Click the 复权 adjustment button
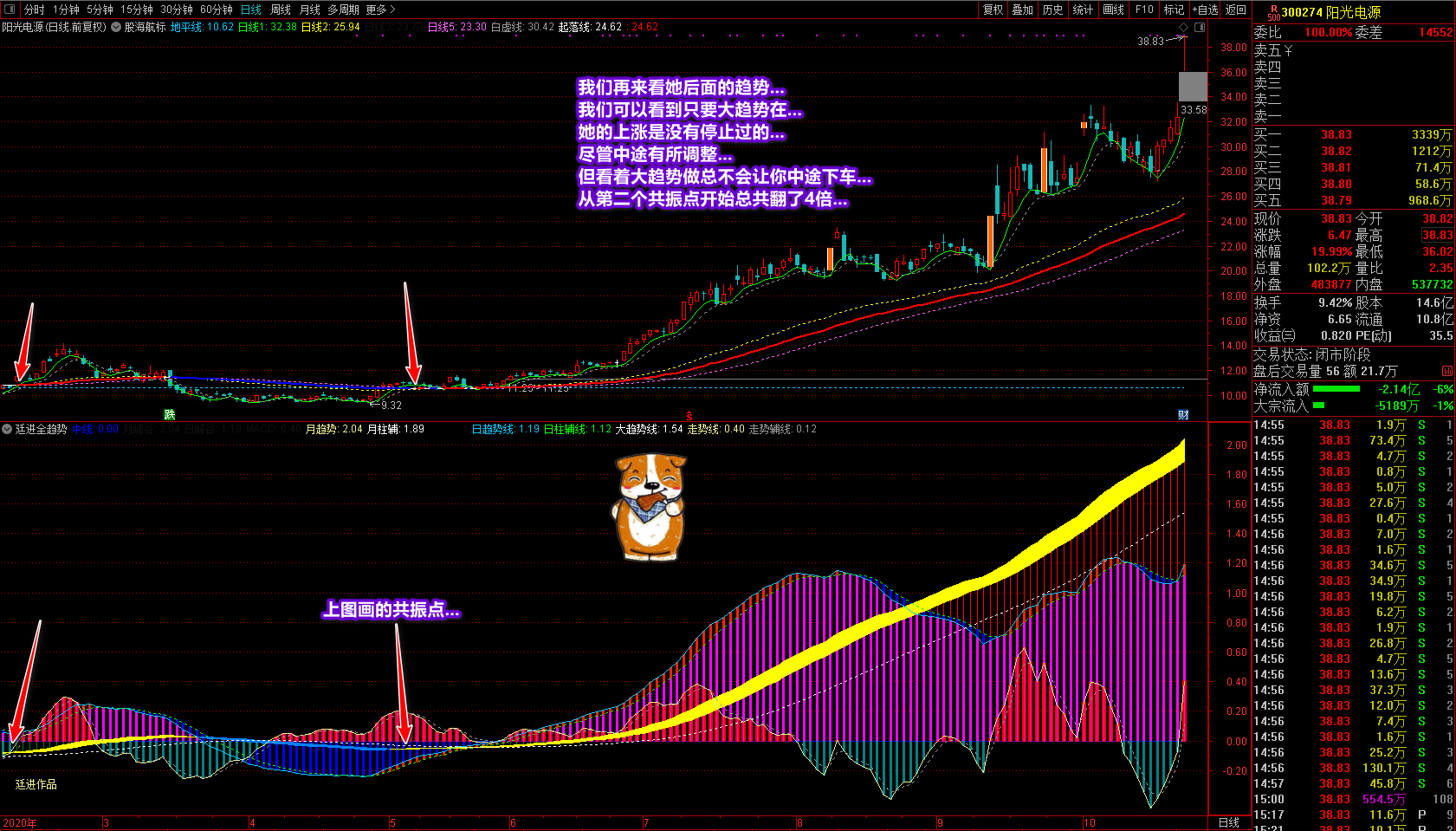Viewport: 1456px width, 831px height. 993,10
